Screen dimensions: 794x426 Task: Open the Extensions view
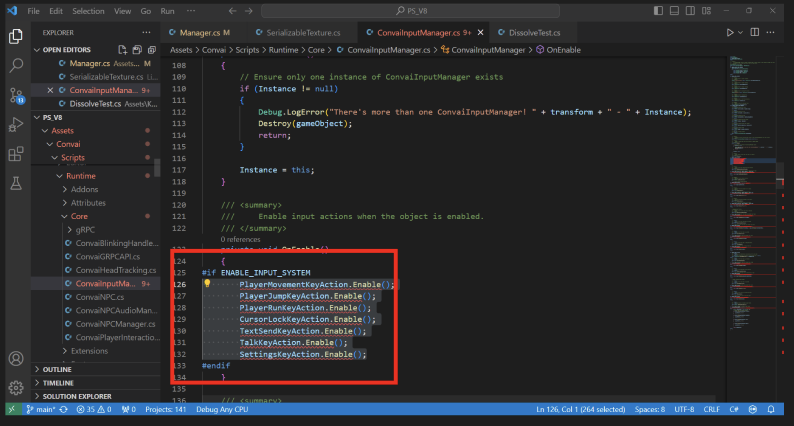(16, 153)
